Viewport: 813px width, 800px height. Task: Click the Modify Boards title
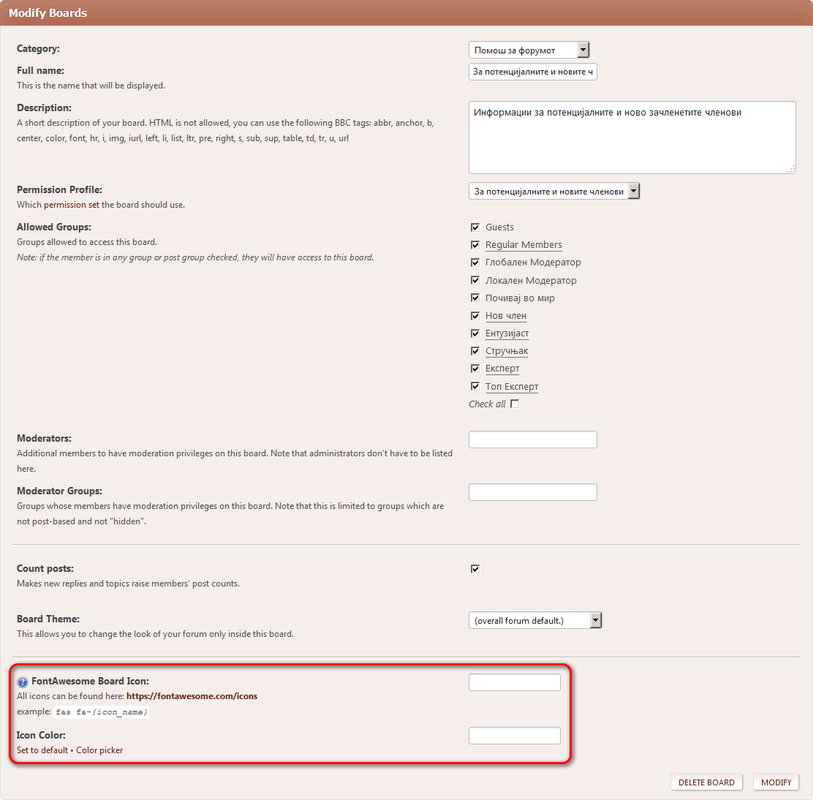tap(48, 13)
